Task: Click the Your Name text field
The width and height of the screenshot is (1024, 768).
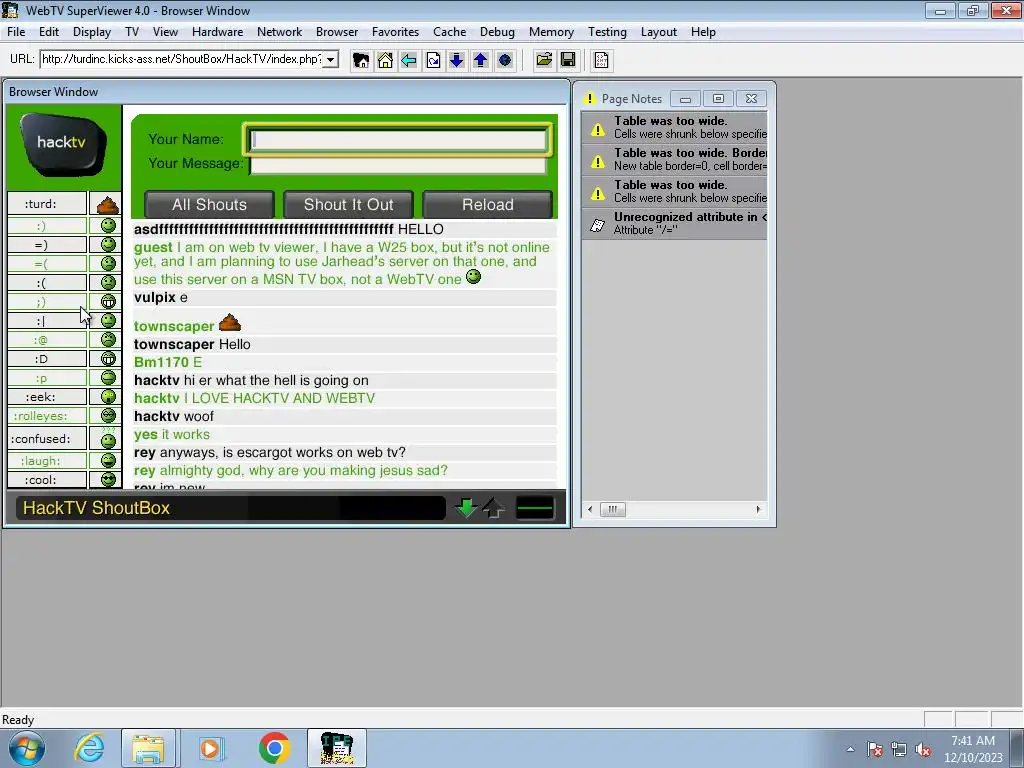Action: [398, 140]
